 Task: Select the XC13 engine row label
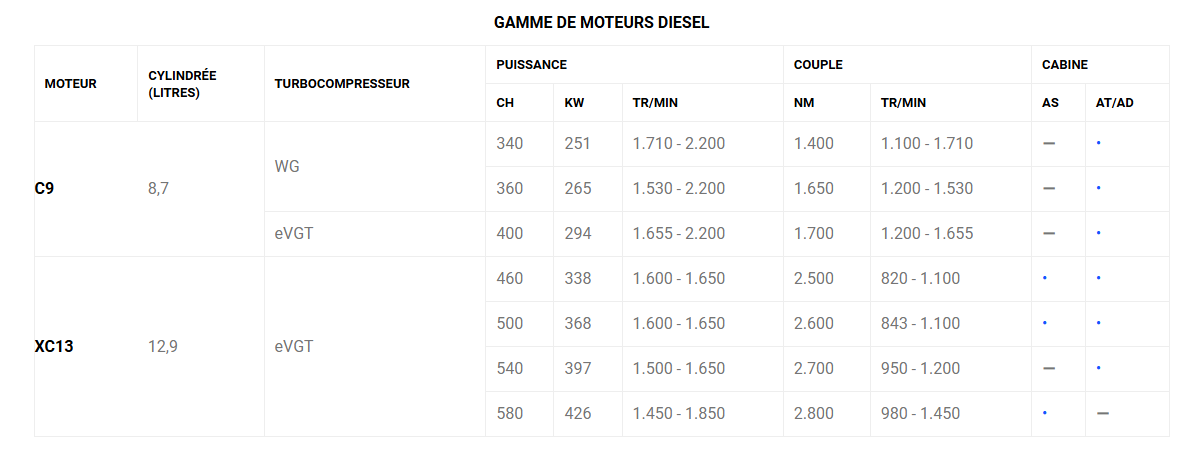(54, 347)
